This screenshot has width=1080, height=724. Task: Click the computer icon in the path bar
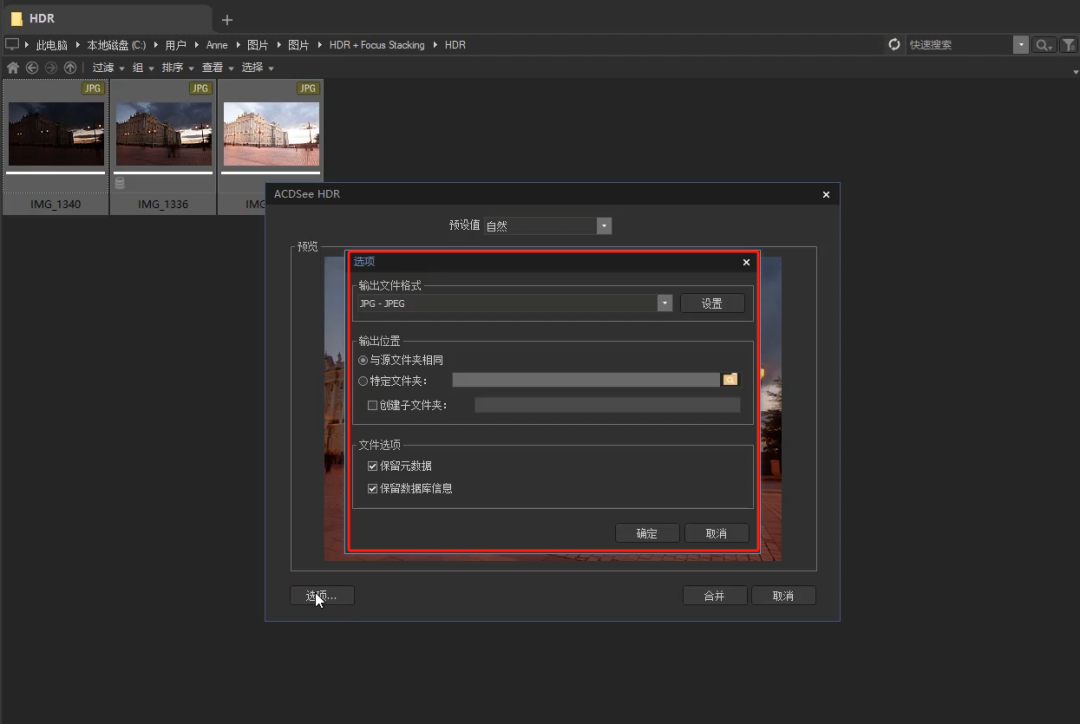tap(12, 45)
